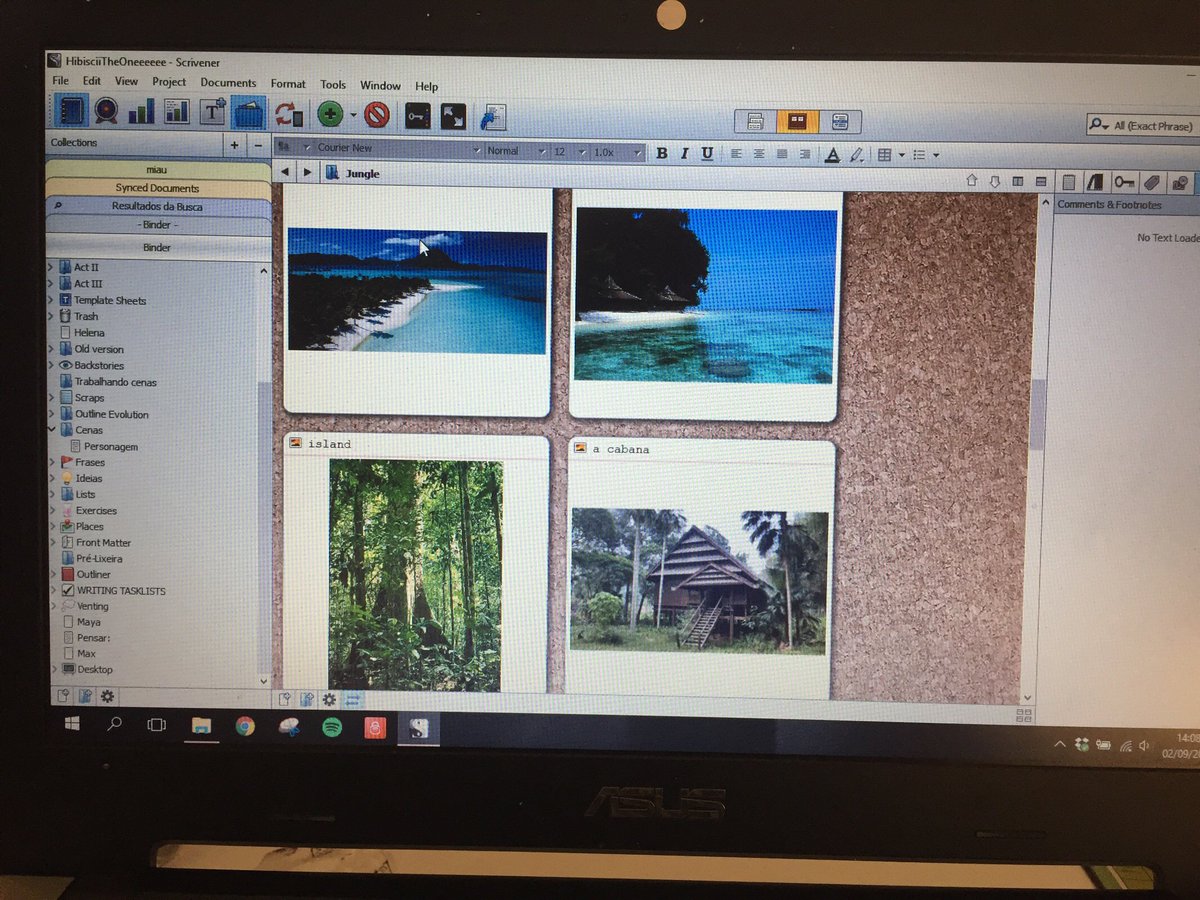Open the File menu
Screen dimensions: 1200x900
[x=60, y=81]
